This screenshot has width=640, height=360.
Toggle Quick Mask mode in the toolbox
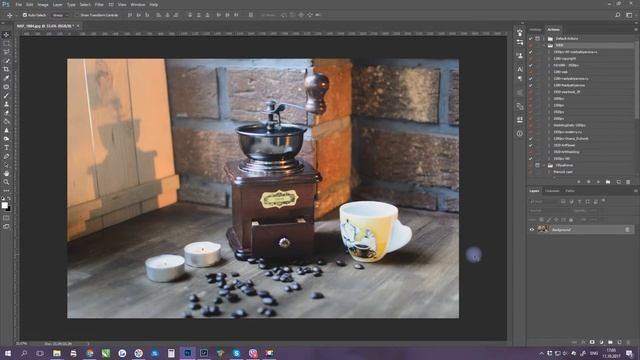[x=6, y=218]
